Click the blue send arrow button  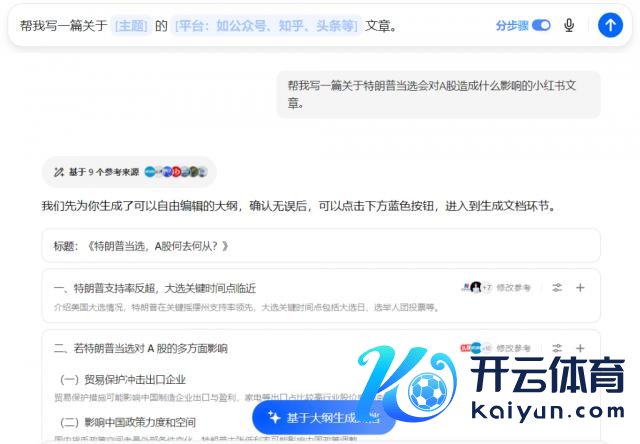610,25
